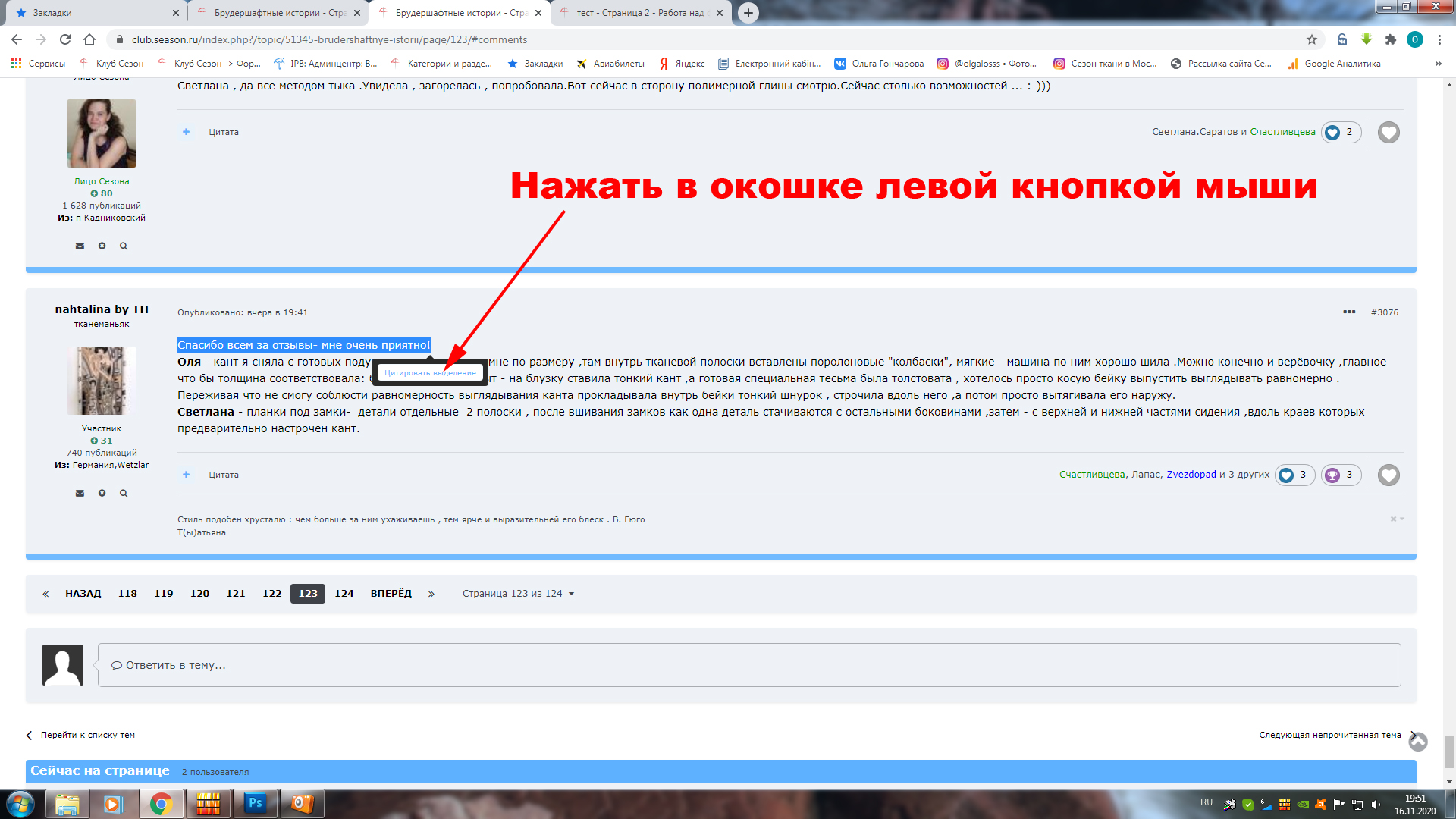The width and height of the screenshot is (1456, 819).
Task: Jump to the last page with double chevron
Action: [431, 594]
